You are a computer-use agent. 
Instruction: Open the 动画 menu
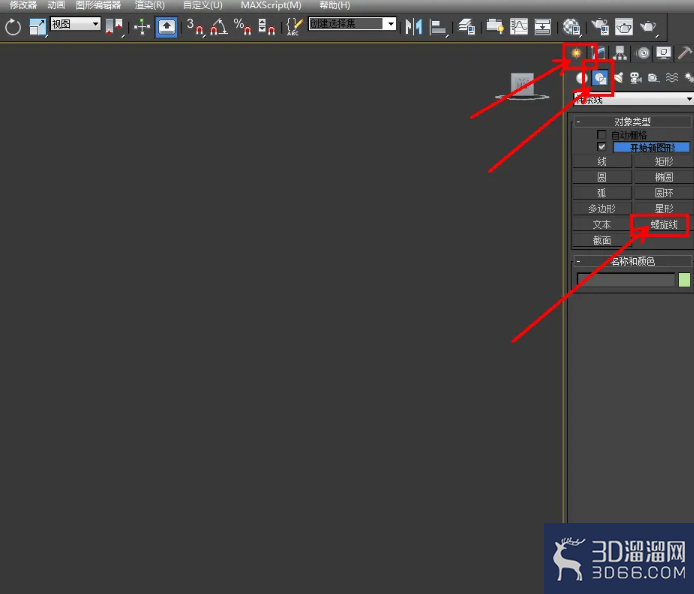[56, 5]
